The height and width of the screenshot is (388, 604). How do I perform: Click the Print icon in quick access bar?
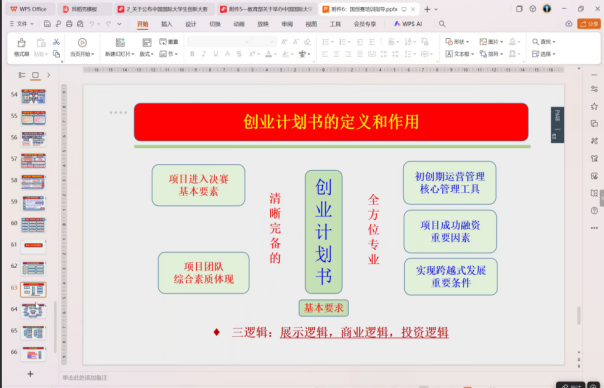tap(69, 24)
